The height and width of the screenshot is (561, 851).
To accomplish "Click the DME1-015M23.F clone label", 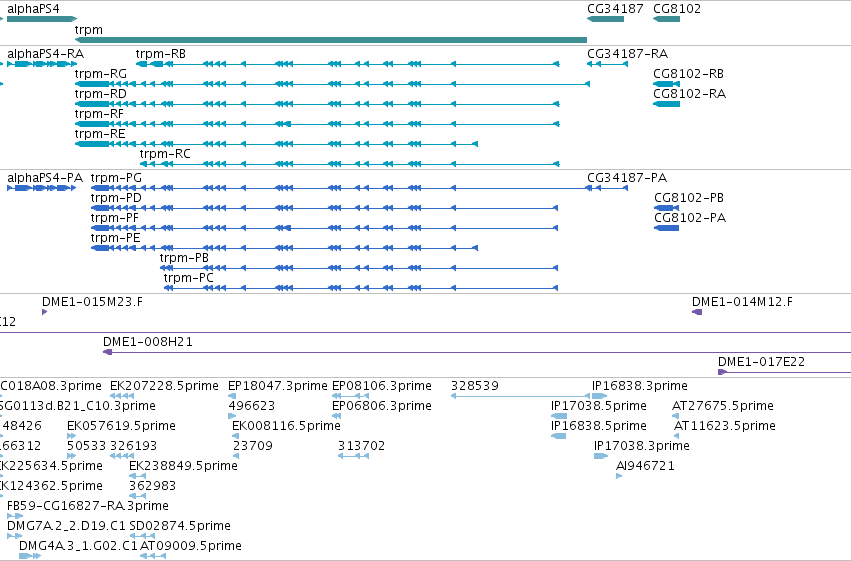I will pyautogui.click(x=92, y=302).
